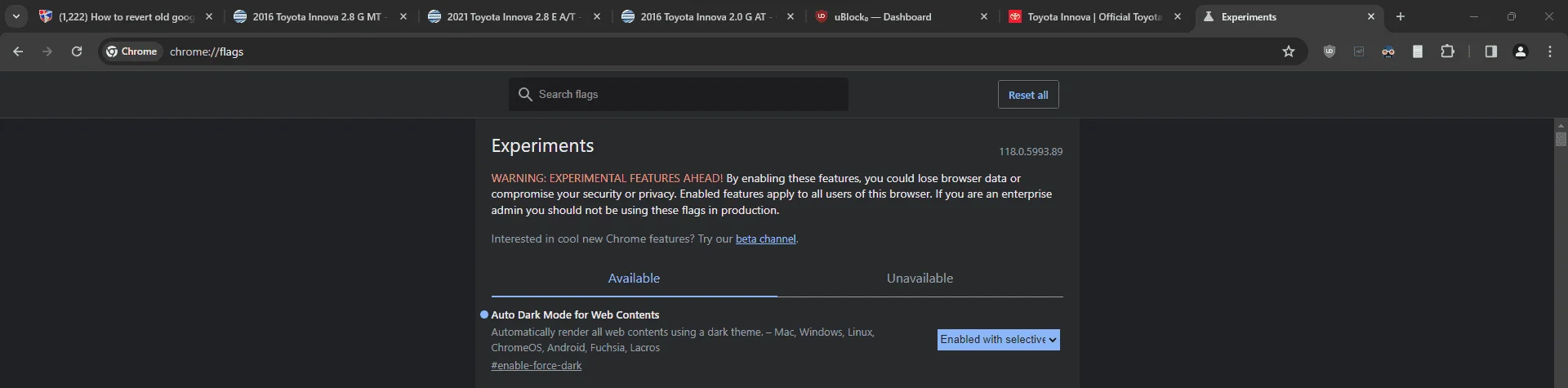Open the tab search dropdown arrow
1568x388 pixels.
(x=16, y=16)
